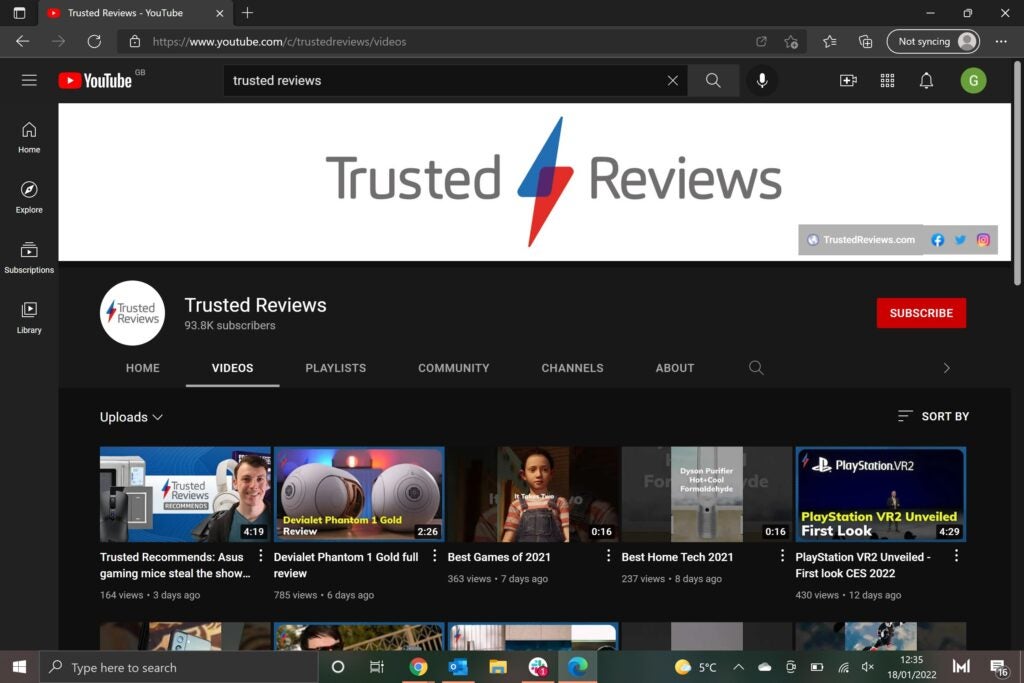Open browser settings ellipsis menu
Image resolution: width=1024 pixels, height=683 pixels.
coord(1001,41)
